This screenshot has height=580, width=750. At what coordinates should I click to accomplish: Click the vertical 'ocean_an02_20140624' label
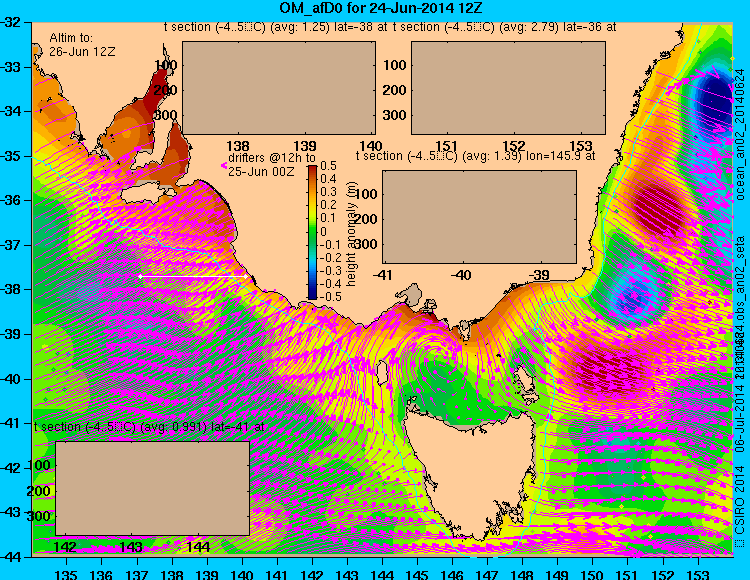(x=740, y=135)
